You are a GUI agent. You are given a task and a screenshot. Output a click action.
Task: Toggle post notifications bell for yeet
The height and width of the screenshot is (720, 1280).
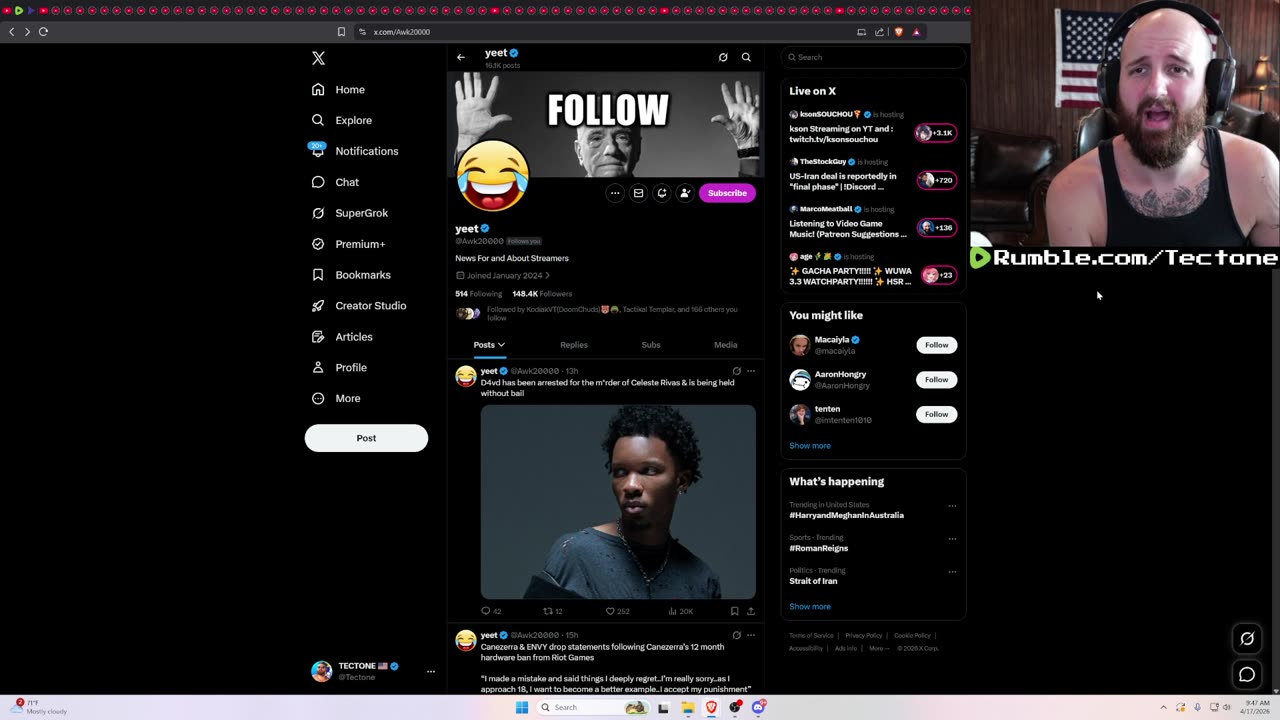661,193
